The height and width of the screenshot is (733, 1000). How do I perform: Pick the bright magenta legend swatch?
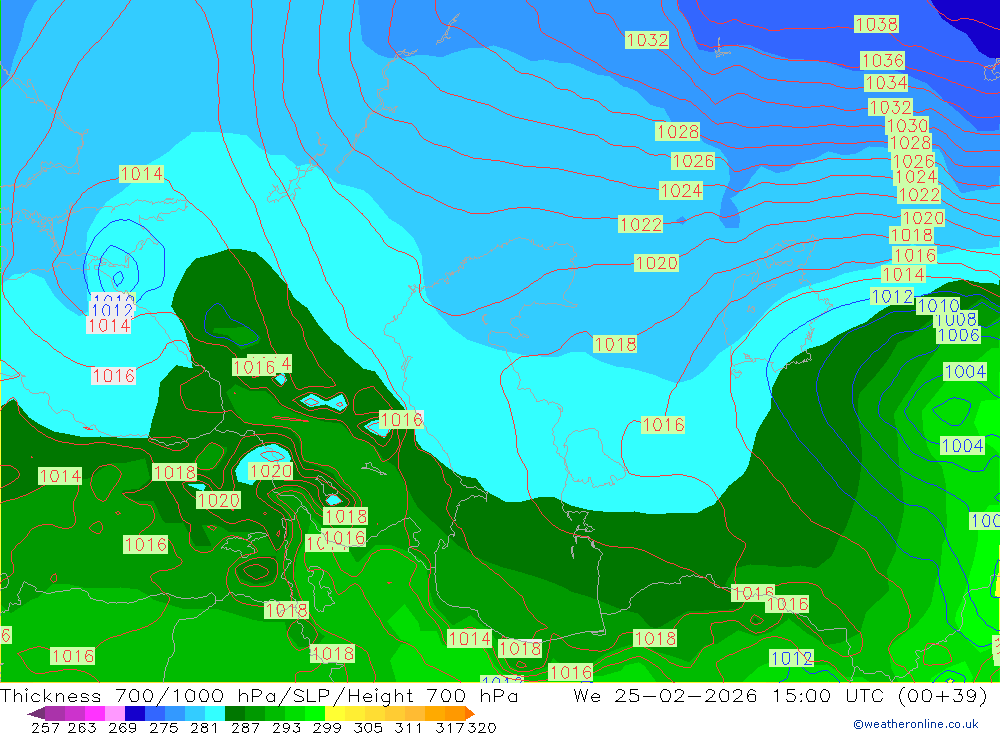tap(94, 713)
